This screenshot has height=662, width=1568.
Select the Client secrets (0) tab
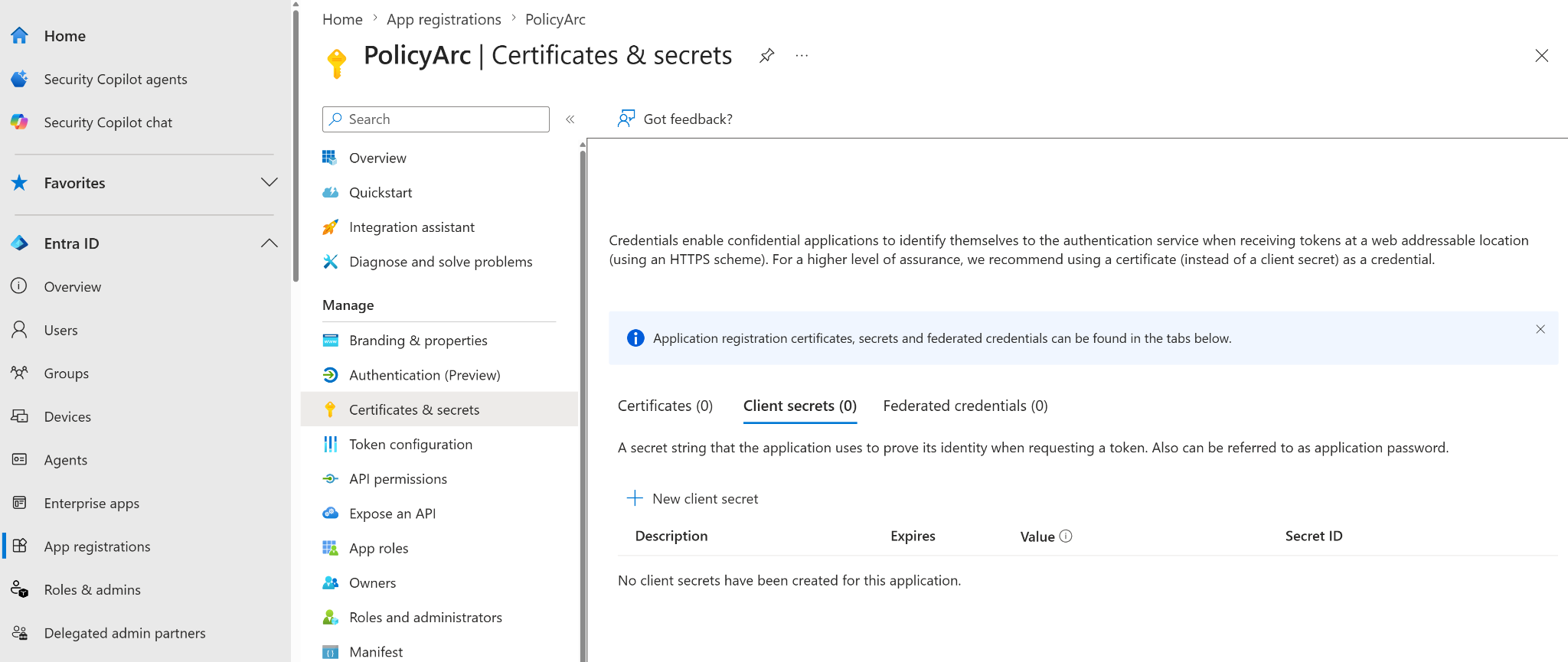800,406
